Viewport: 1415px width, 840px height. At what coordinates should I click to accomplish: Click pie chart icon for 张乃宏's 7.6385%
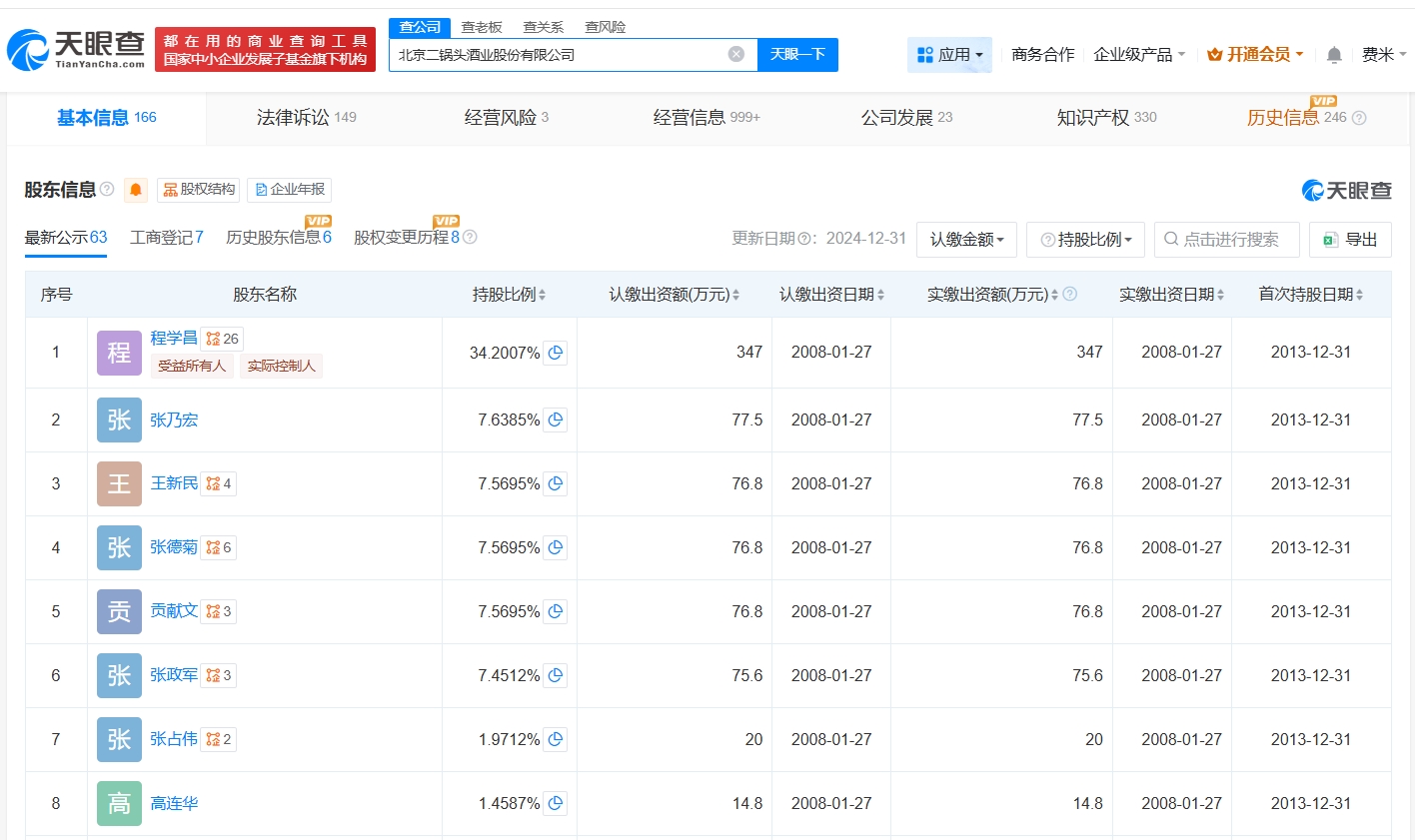tap(556, 420)
